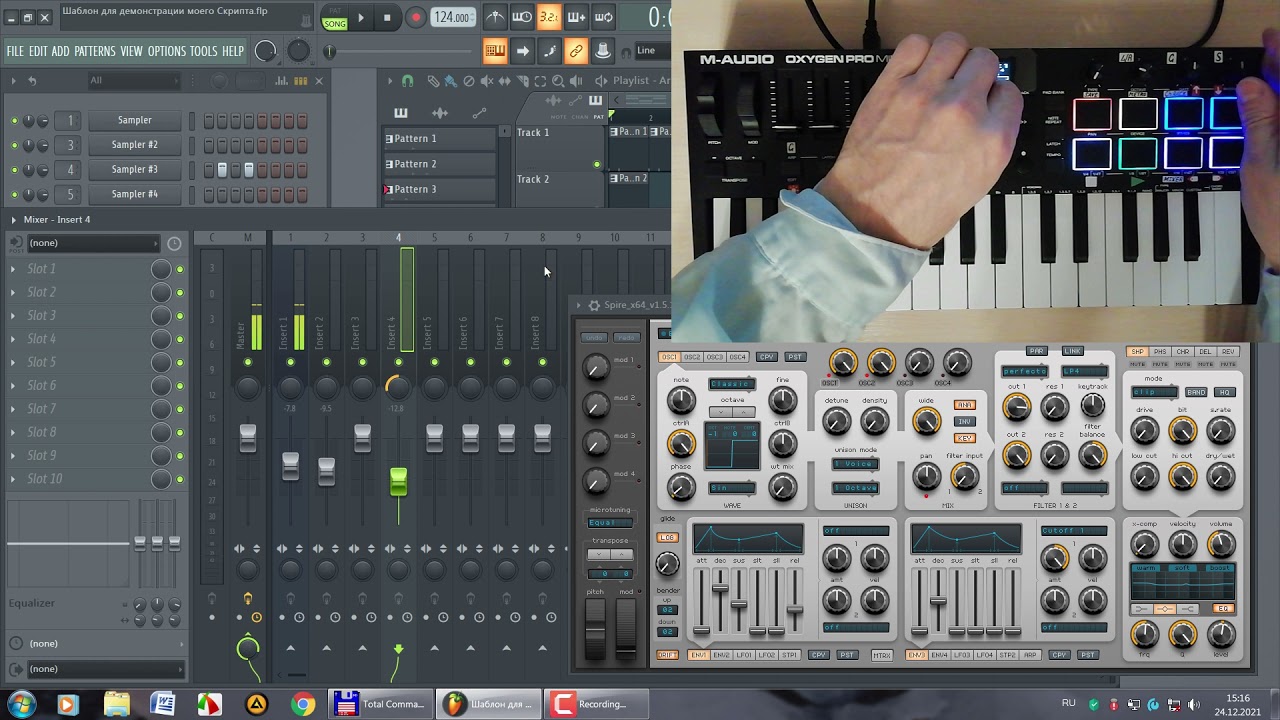Select the Playlist paint brush tool
1280x720 pixels.
450,81
